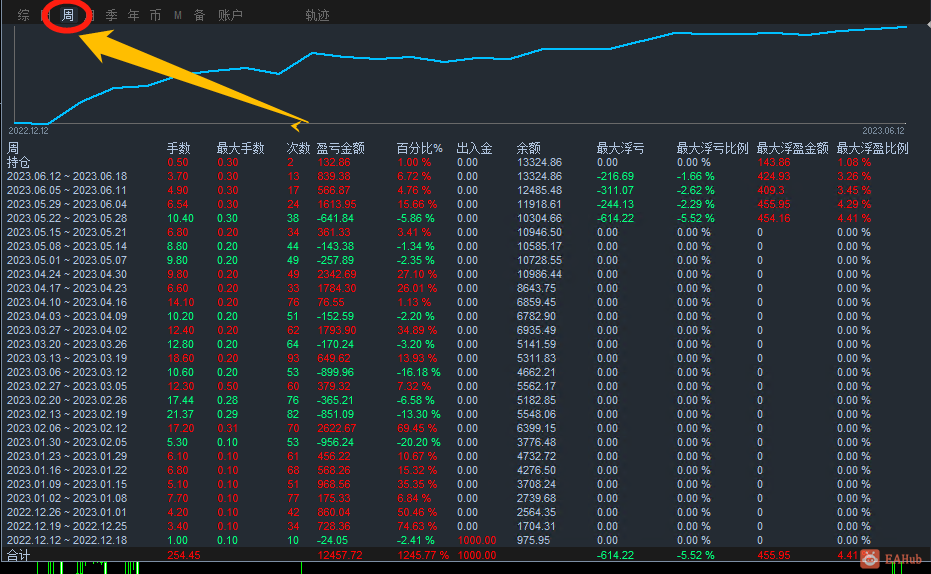
Task: Open the 币 currency tab
Action: tap(156, 15)
